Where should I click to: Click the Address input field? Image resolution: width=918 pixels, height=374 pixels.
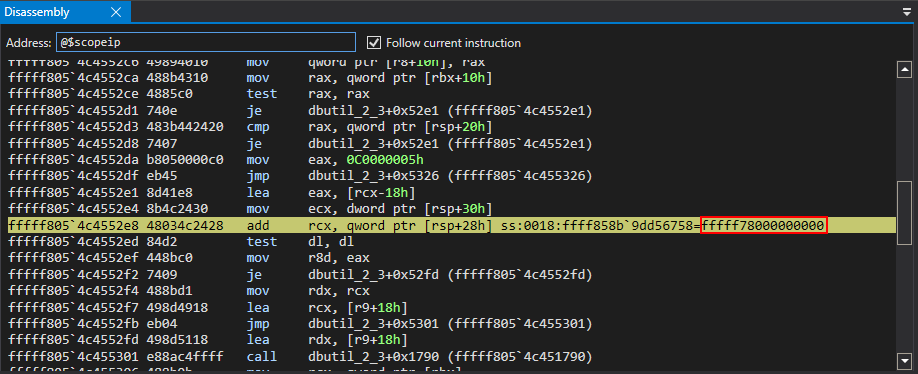[205, 43]
